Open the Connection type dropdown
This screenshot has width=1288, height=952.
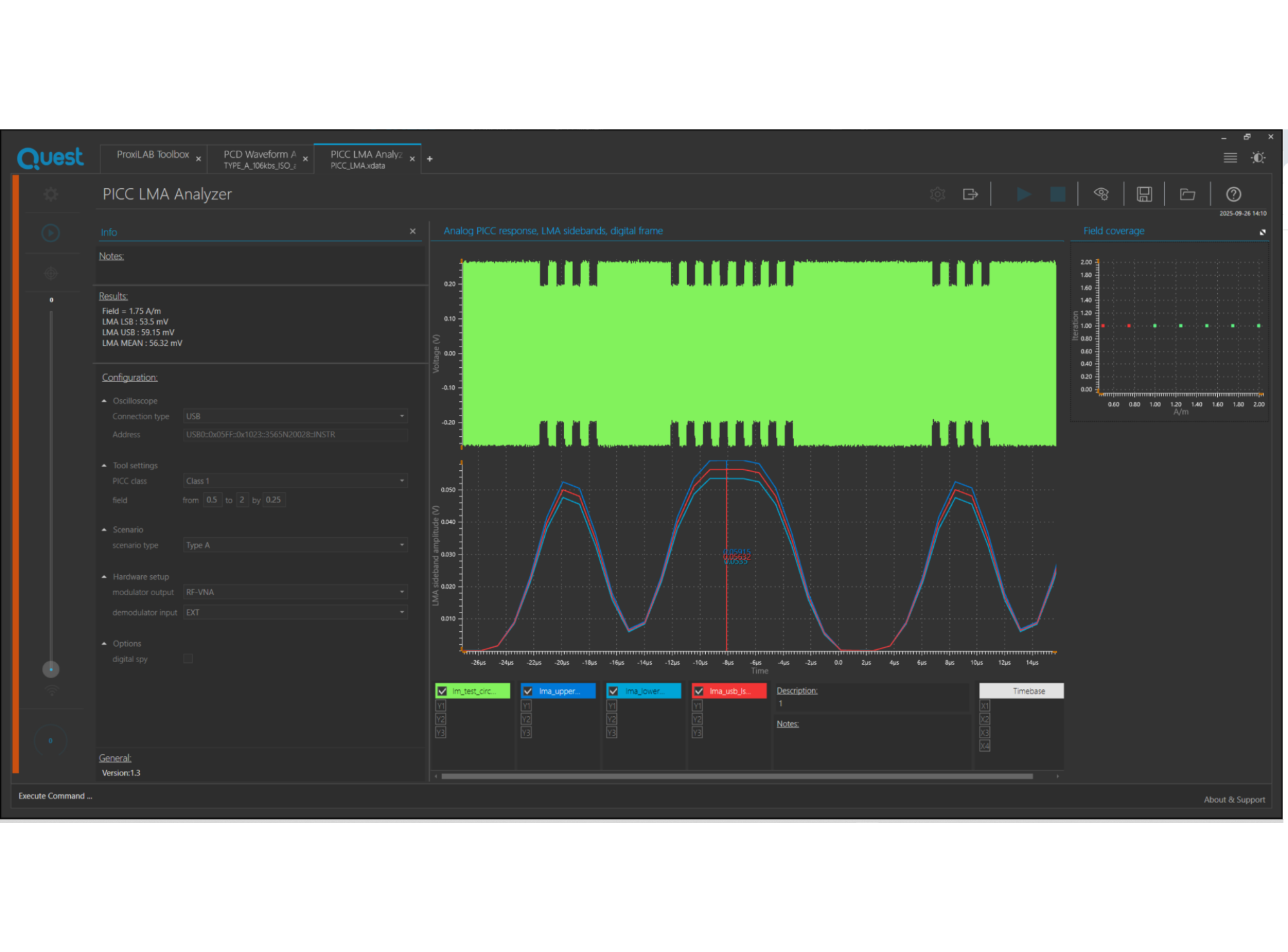pyautogui.click(x=295, y=416)
